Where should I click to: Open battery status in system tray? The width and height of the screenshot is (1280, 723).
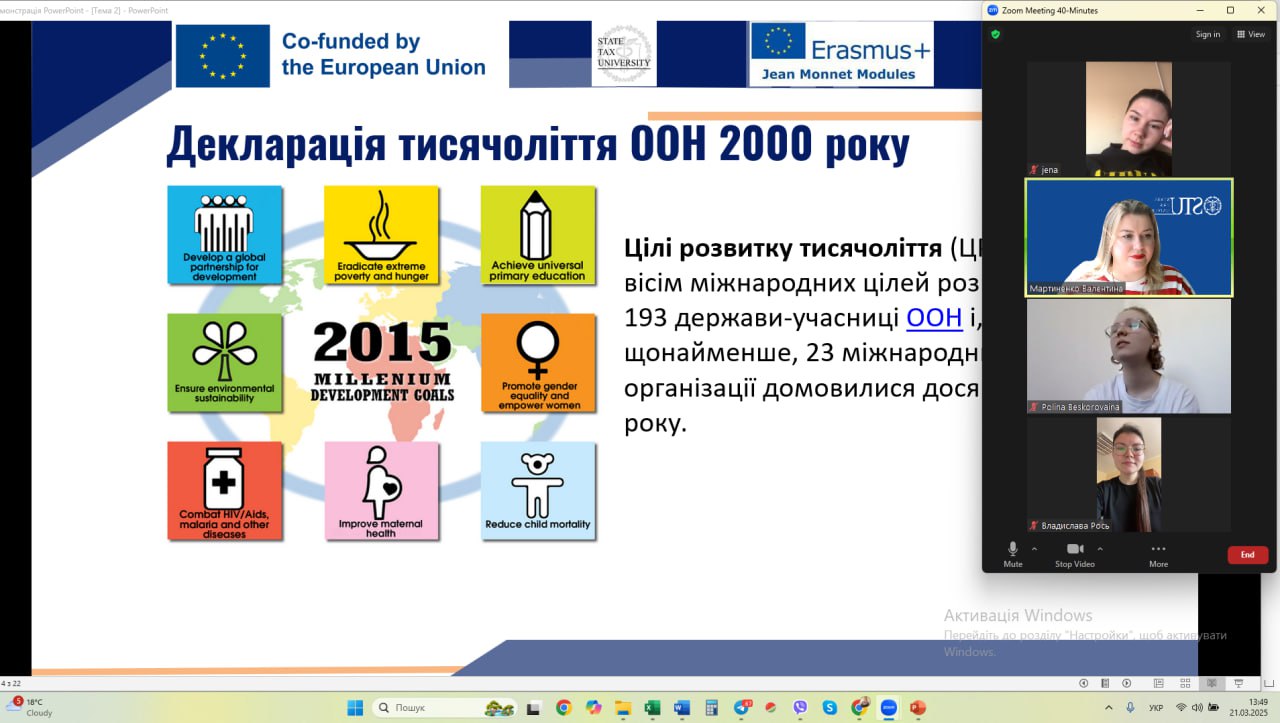[1213, 707]
